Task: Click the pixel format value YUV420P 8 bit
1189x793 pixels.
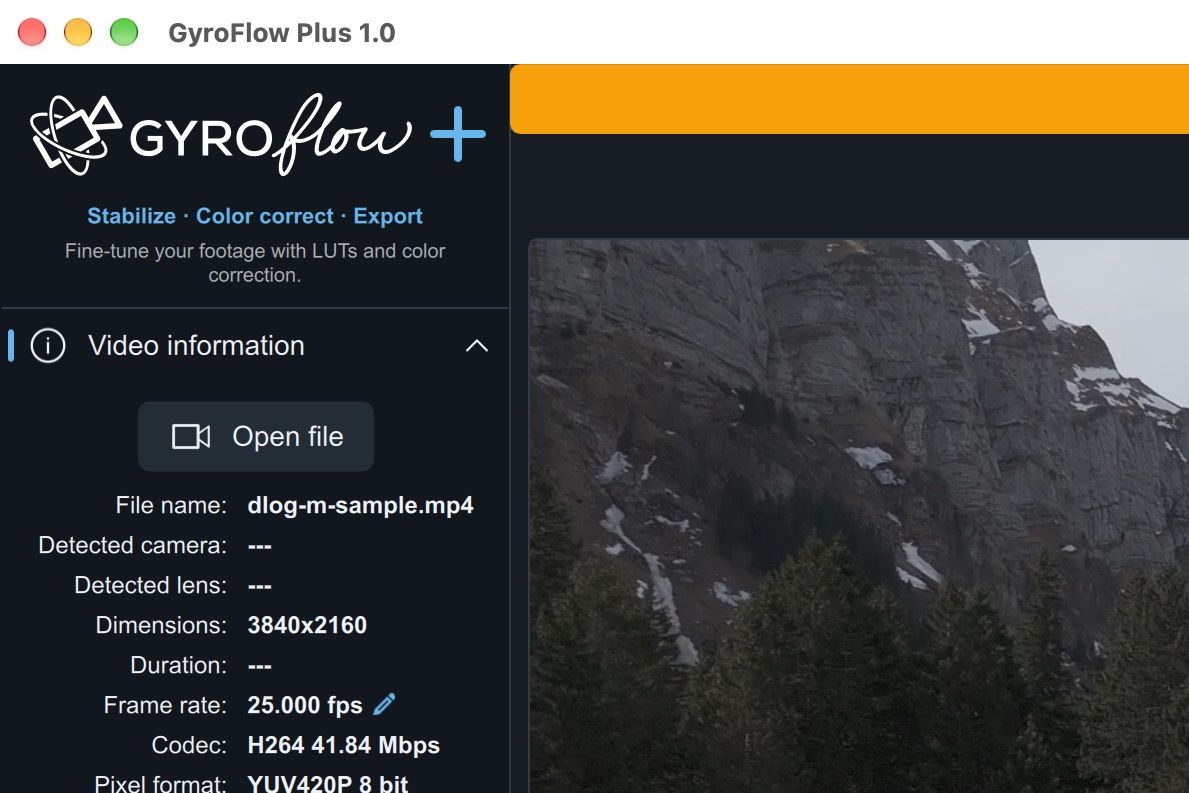Action: [x=328, y=783]
